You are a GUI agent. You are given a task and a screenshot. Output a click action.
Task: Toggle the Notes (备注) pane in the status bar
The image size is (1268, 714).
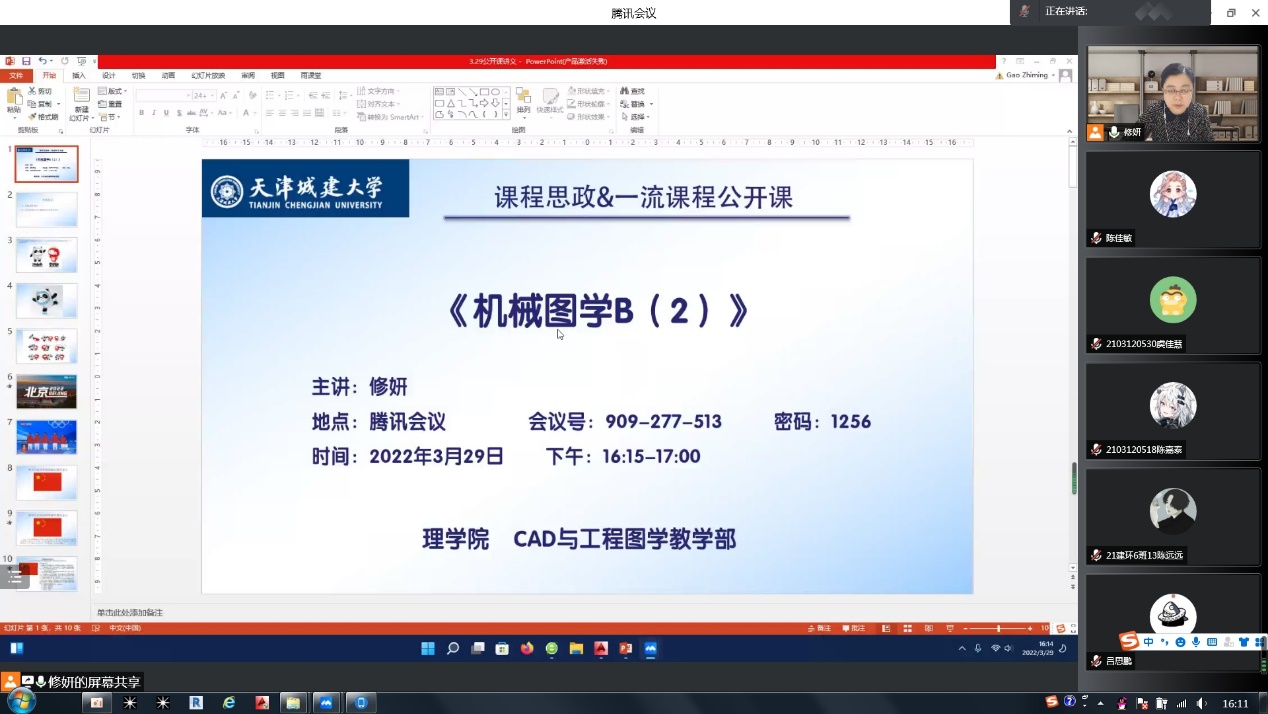coord(819,628)
